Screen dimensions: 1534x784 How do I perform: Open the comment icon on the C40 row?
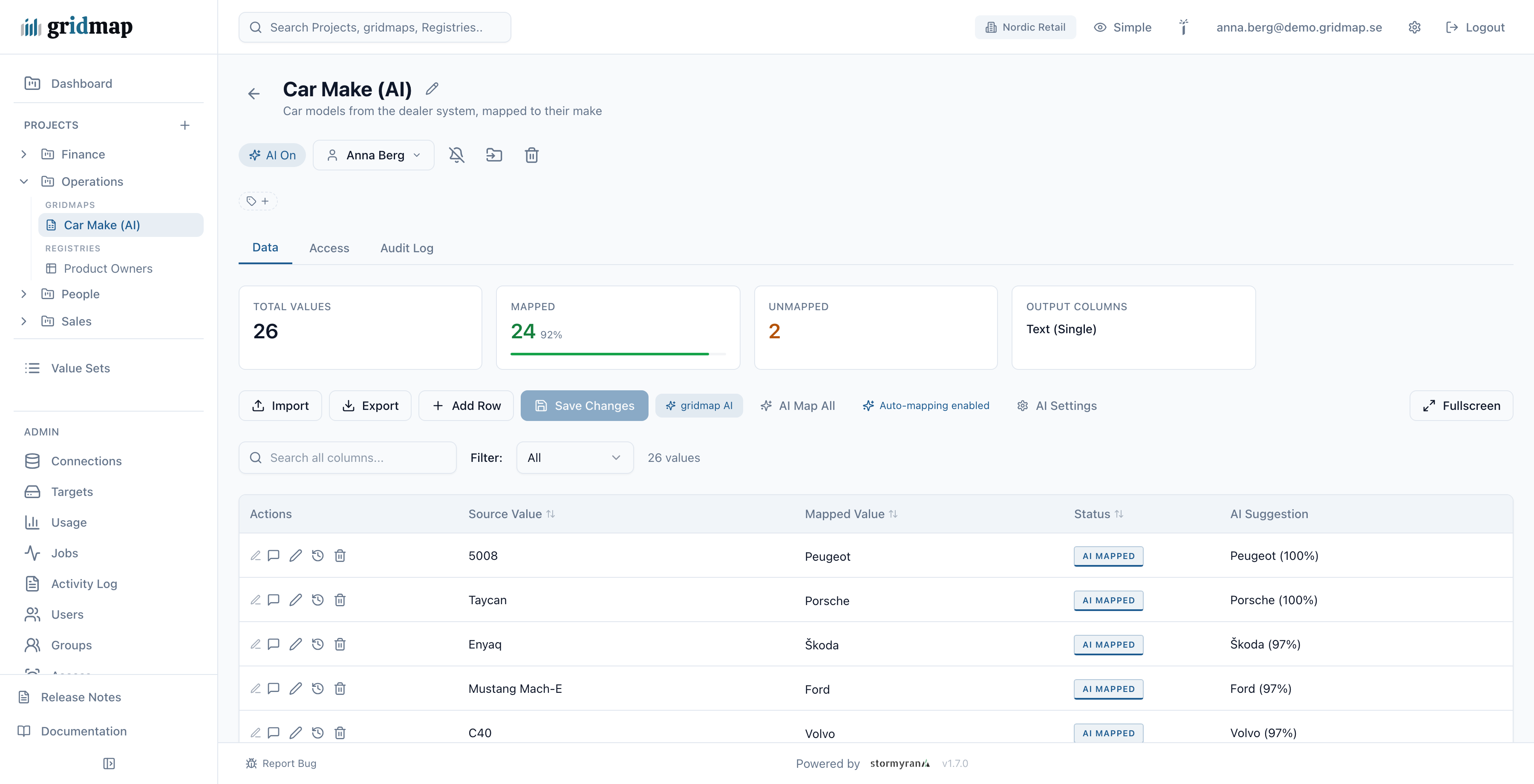(273, 733)
